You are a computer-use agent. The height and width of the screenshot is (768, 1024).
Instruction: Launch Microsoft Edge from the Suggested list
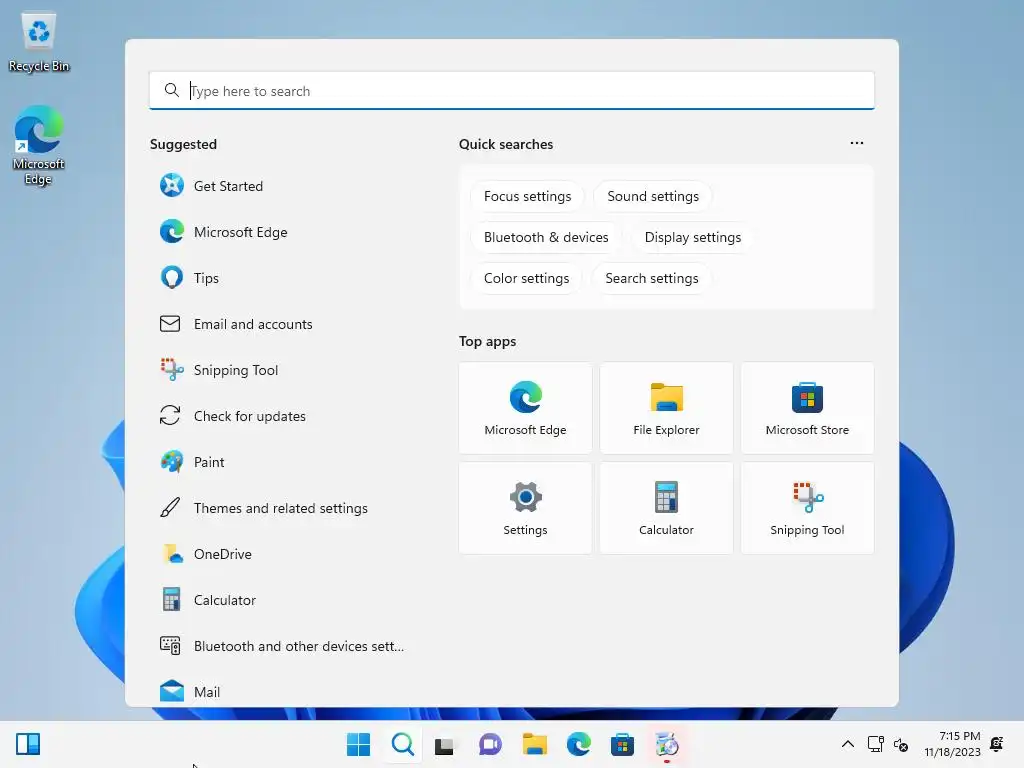pyautogui.click(x=284, y=232)
